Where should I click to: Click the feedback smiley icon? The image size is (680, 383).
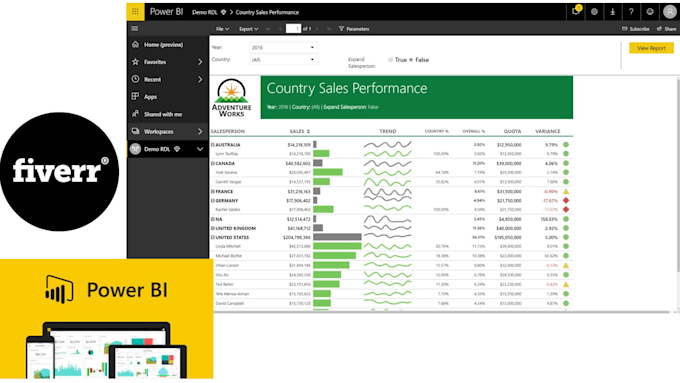(x=650, y=12)
